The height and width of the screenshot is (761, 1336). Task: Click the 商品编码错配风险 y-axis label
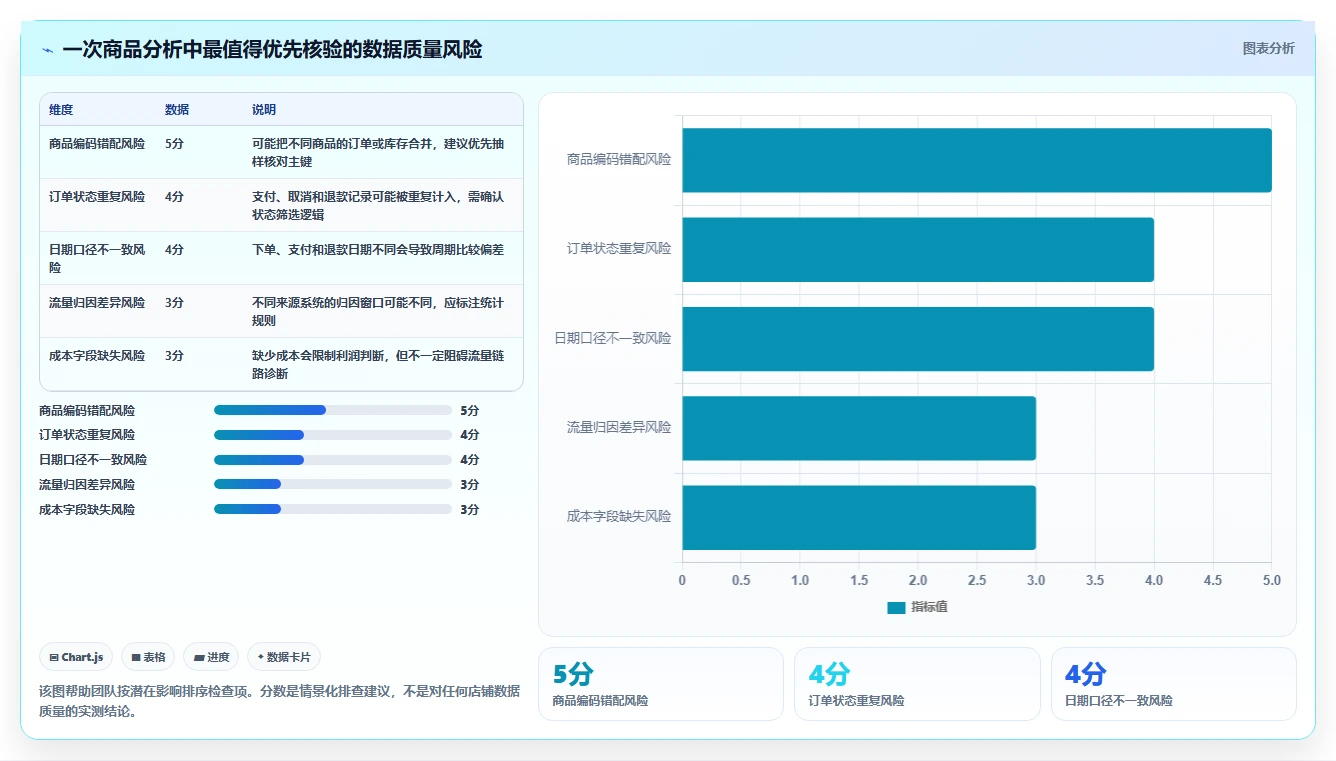(x=619, y=160)
